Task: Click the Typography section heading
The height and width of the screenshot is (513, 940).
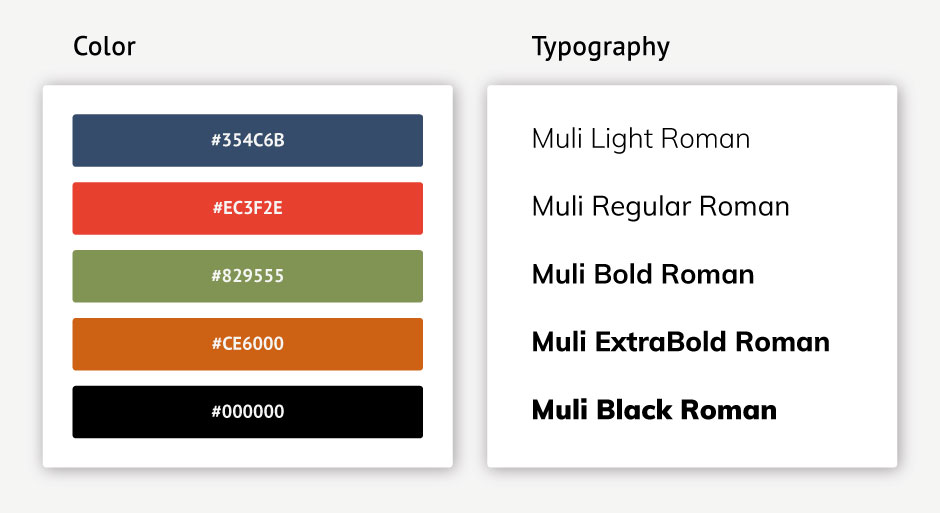Action: click(601, 47)
